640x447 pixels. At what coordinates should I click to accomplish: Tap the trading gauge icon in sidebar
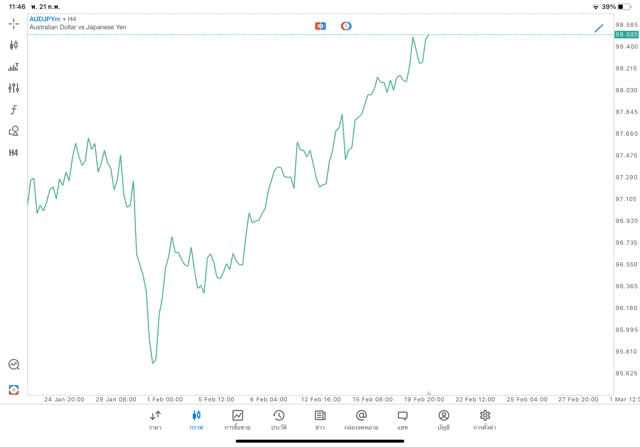coord(13,365)
